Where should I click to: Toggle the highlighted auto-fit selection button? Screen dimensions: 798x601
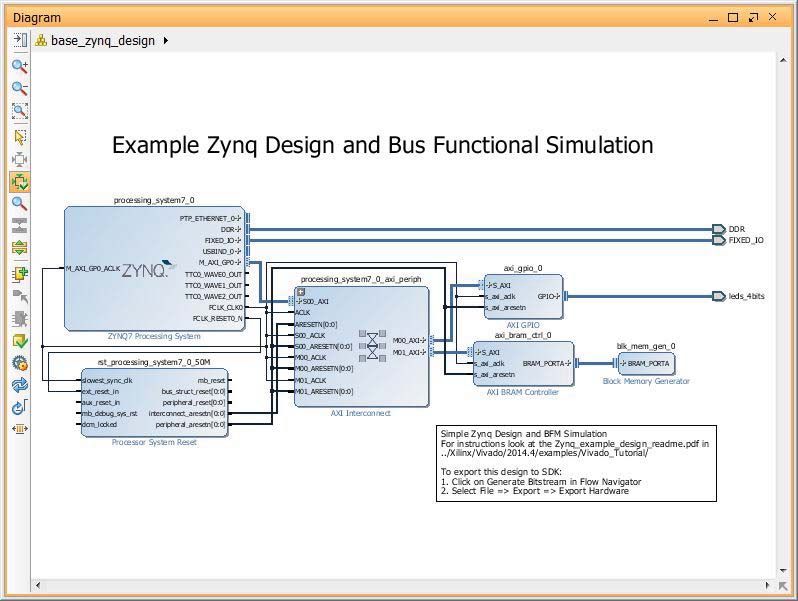coord(19,182)
